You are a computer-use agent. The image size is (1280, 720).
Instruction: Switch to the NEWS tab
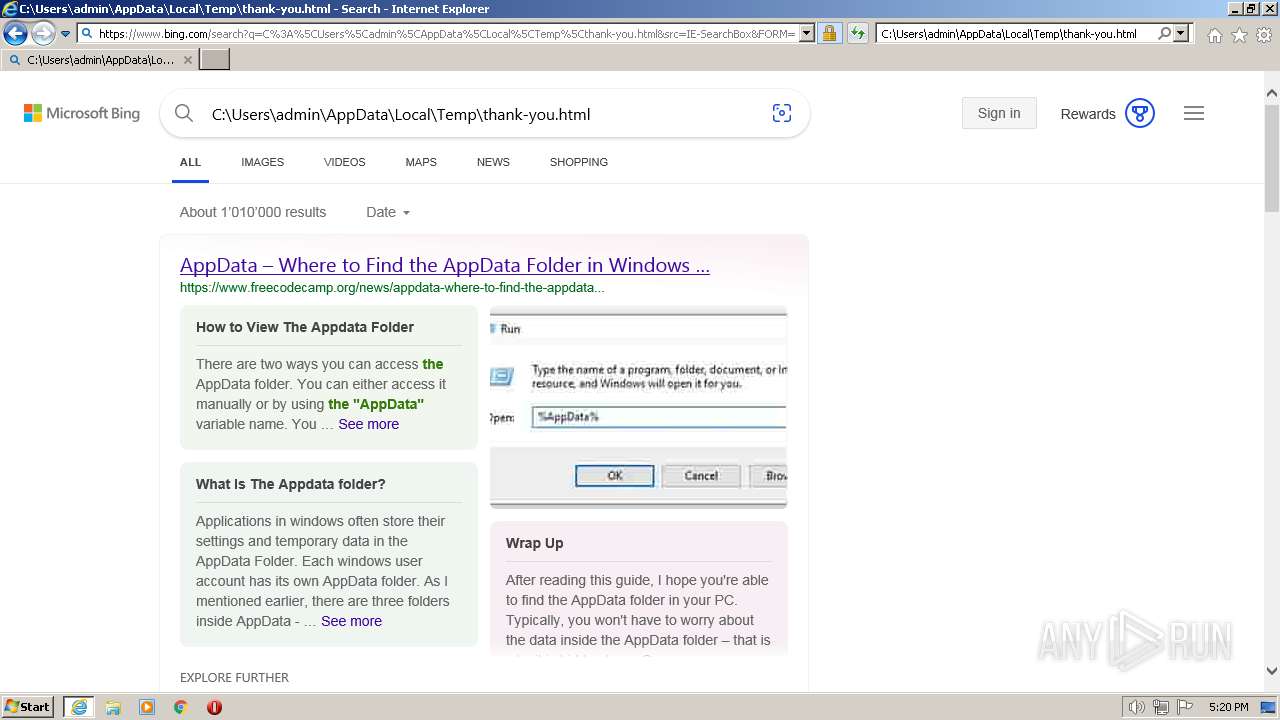[x=493, y=162]
